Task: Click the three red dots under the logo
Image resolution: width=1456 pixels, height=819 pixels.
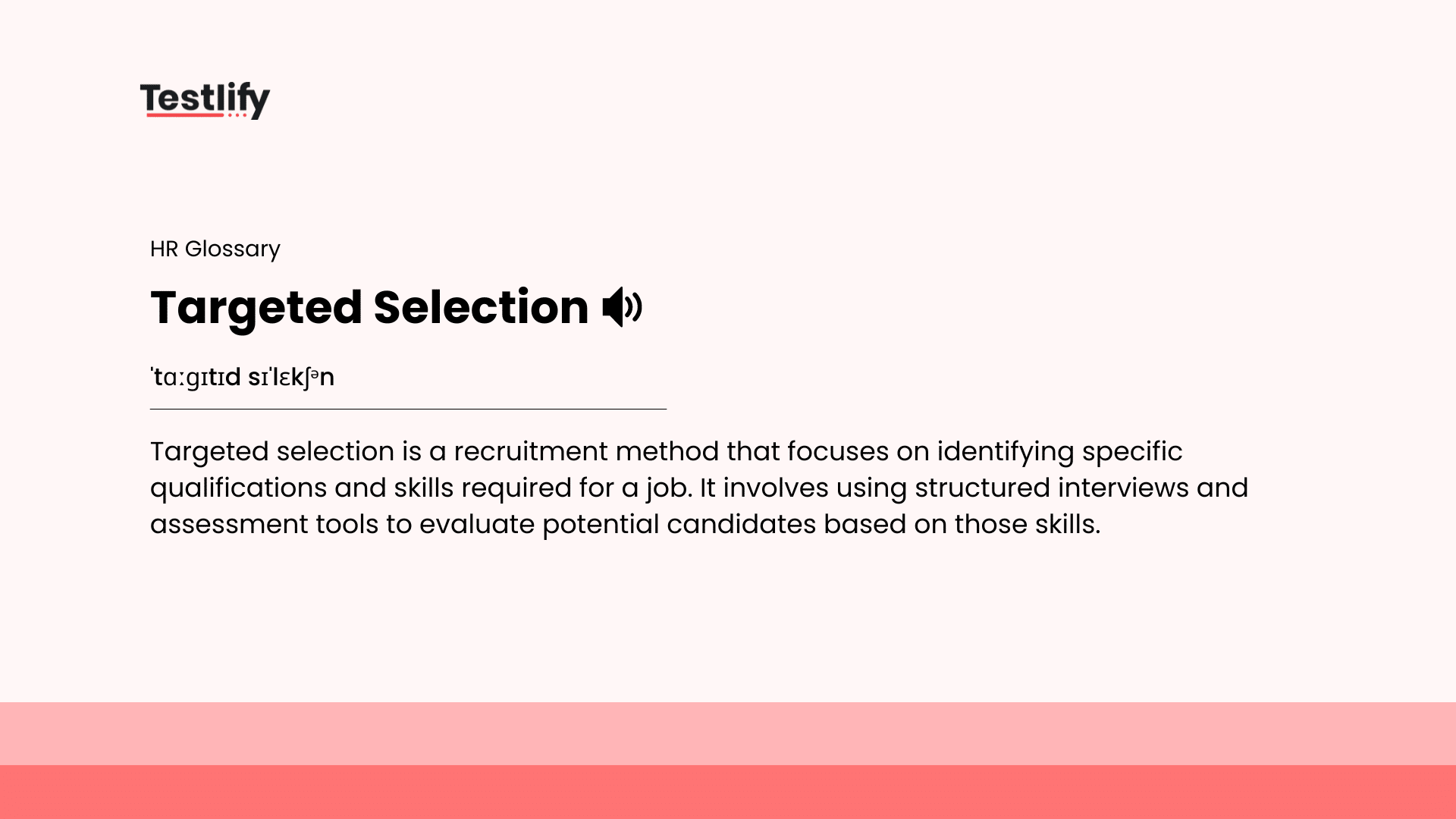Action: click(x=237, y=115)
